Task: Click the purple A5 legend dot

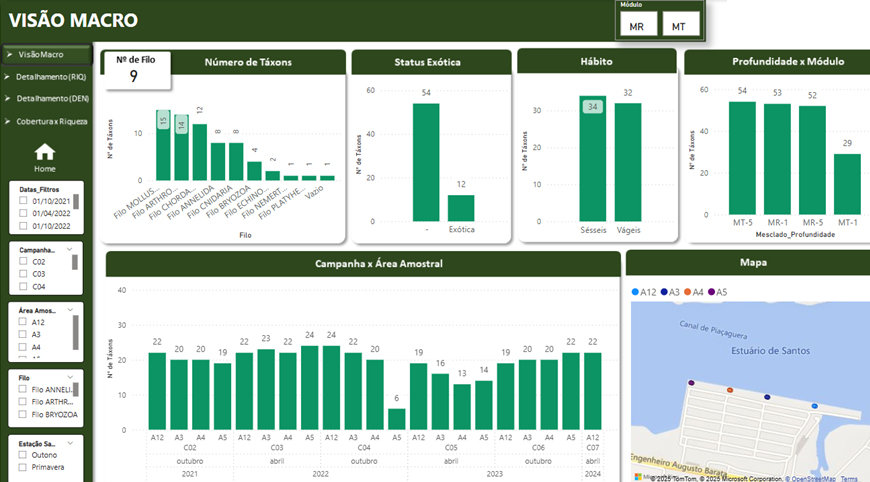Action: [x=711, y=292]
